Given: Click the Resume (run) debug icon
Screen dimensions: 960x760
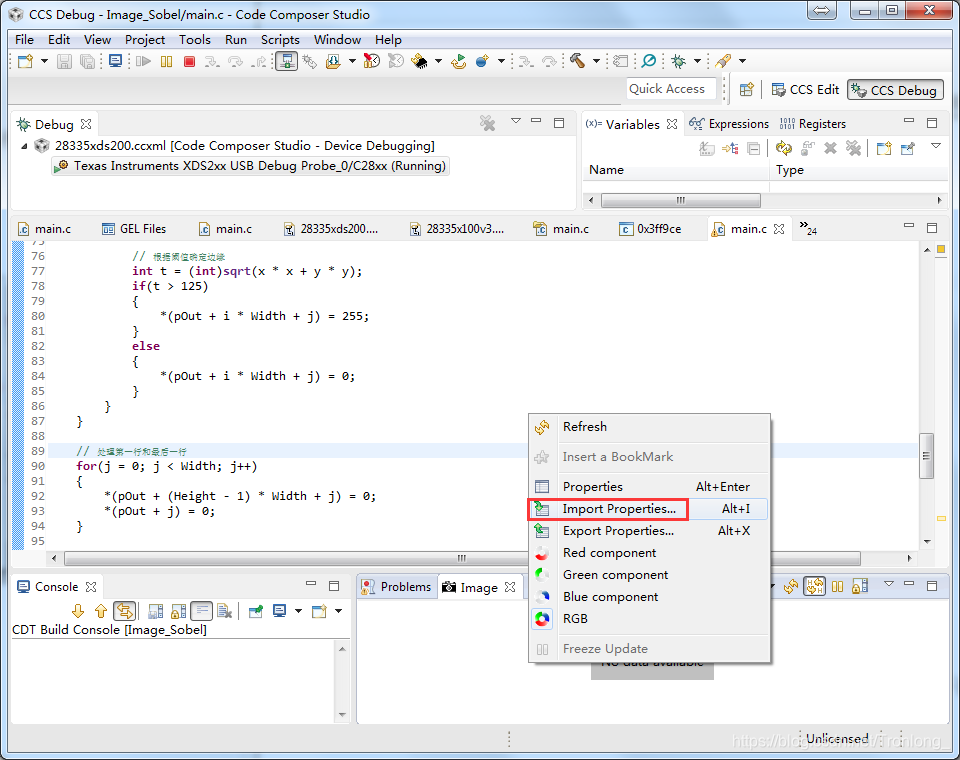Looking at the screenshot, I should (x=143, y=61).
